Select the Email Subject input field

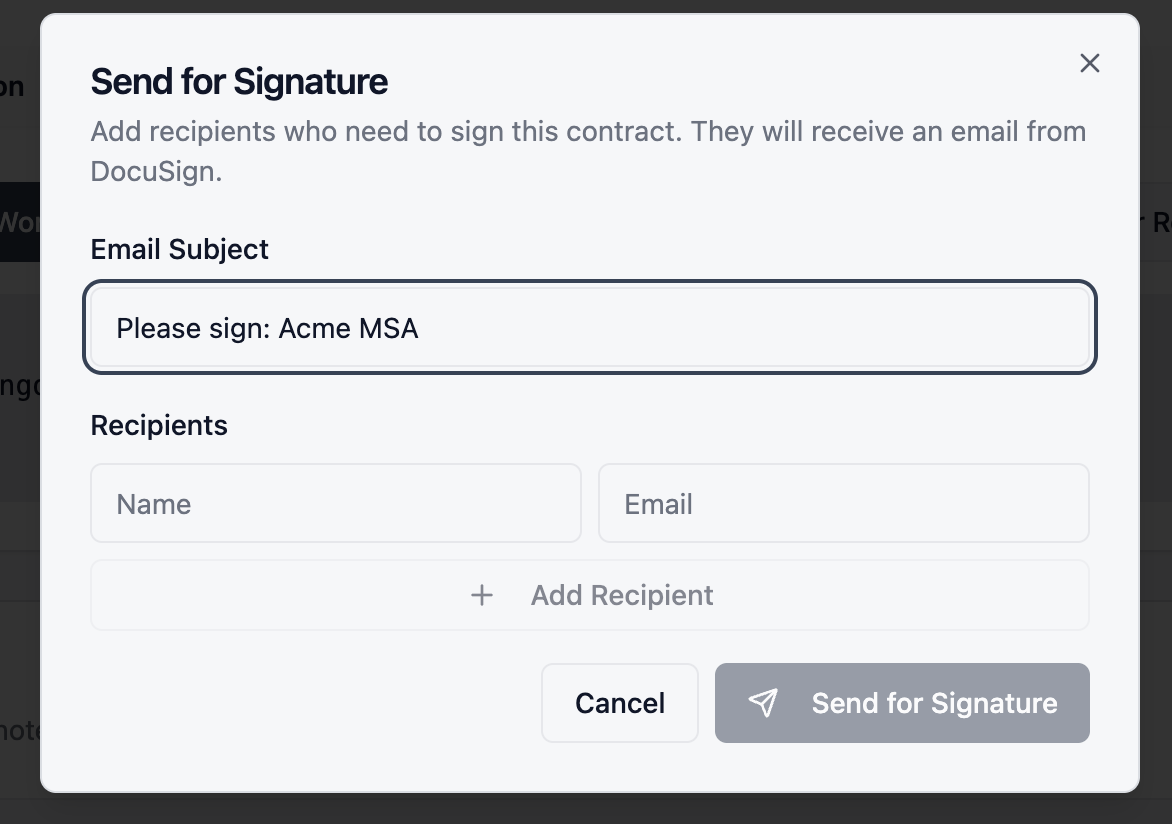(589, 328)
